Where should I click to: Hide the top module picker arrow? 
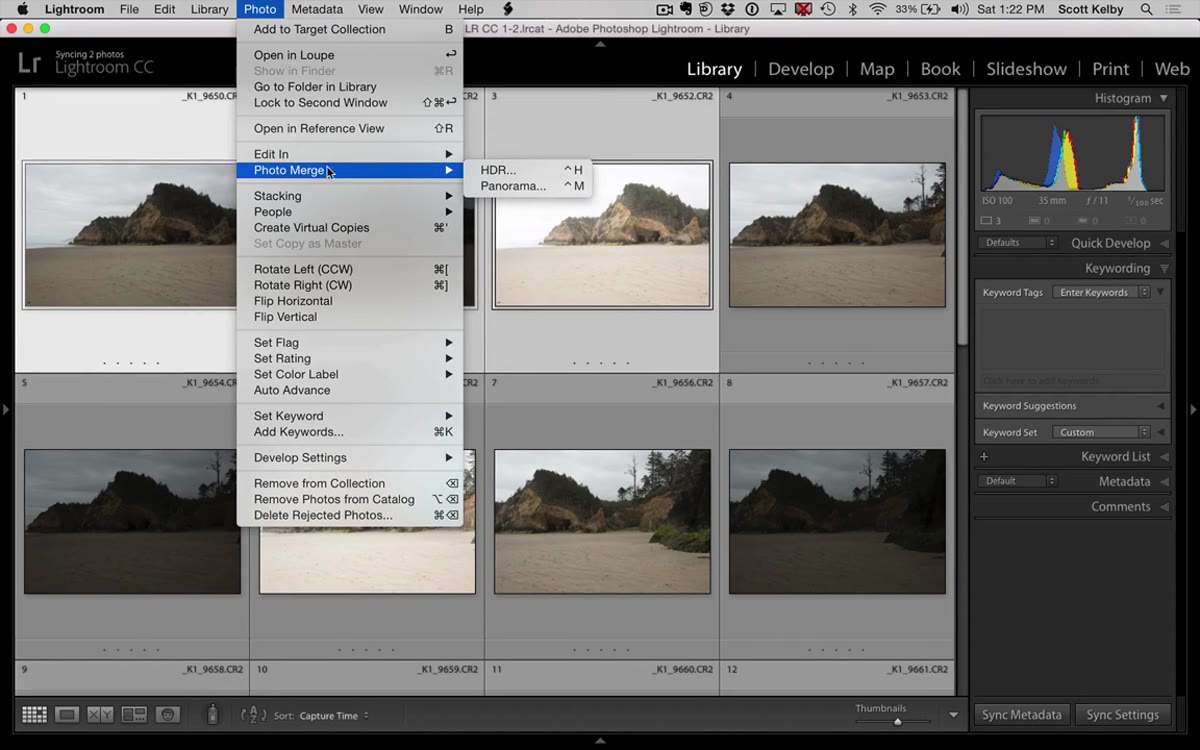pos(600,44)
